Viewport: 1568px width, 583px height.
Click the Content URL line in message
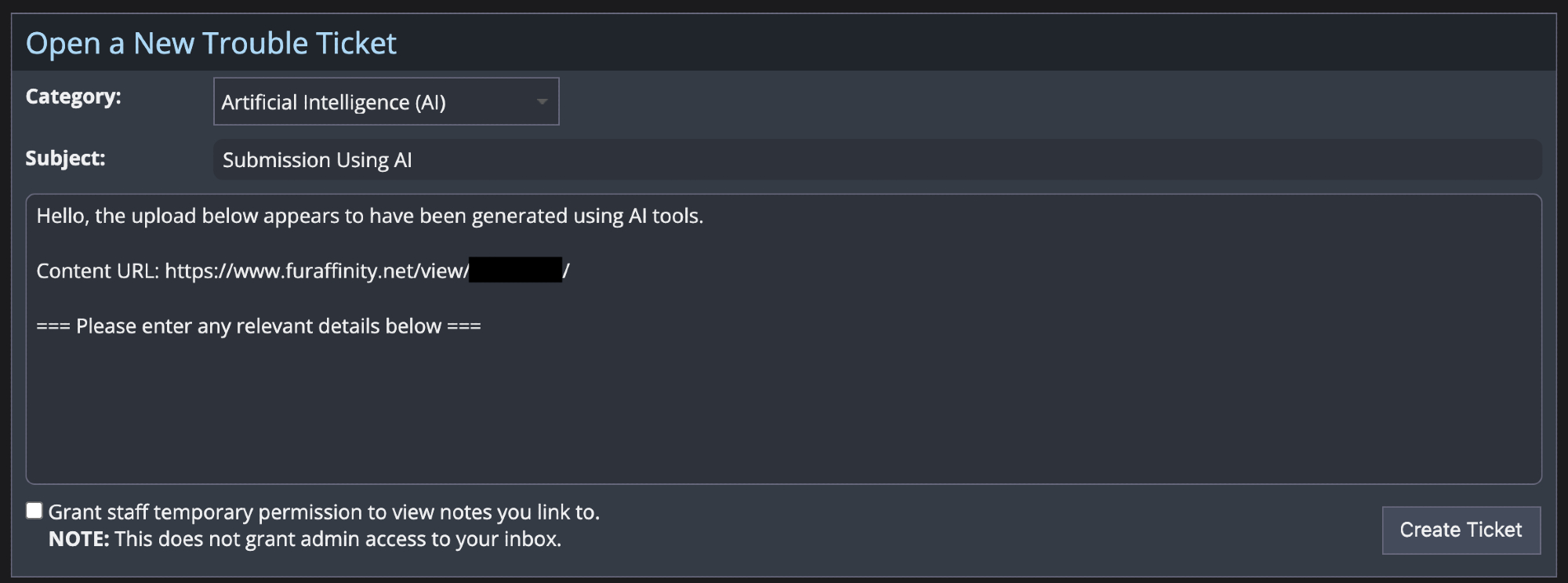tap(98, 271)
